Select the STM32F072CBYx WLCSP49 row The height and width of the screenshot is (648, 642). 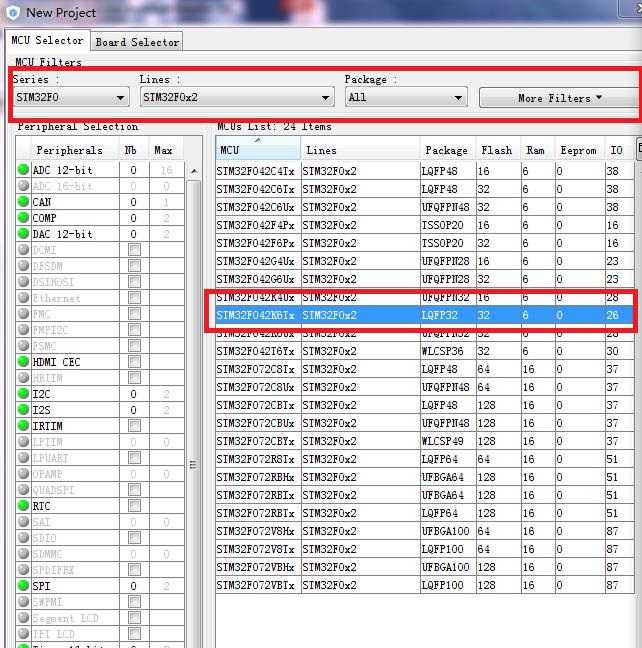coord(425,441)
